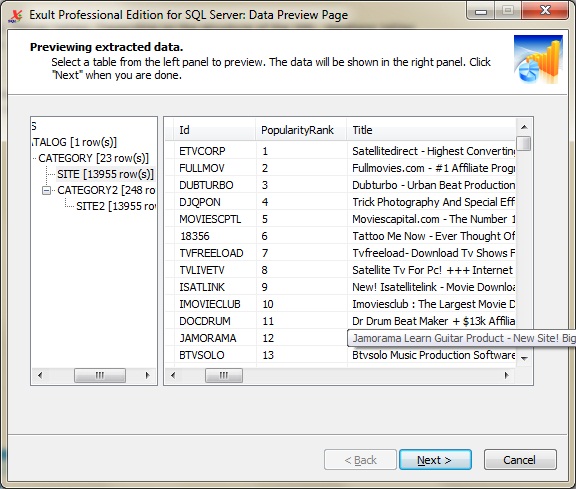This screenshot has height=489, width=576.
Task: Click tree panel scroll left arrow
Action: 40,375
